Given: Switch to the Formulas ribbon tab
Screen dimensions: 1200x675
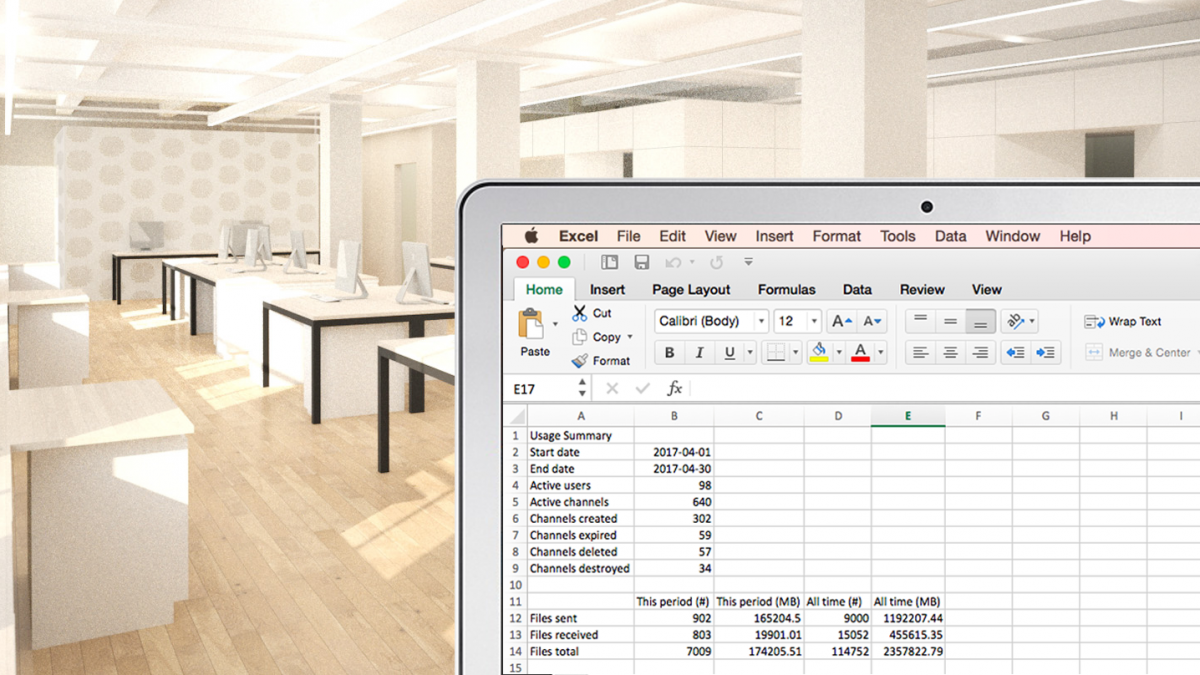Looking at the screenshot, I should (786, 290).
